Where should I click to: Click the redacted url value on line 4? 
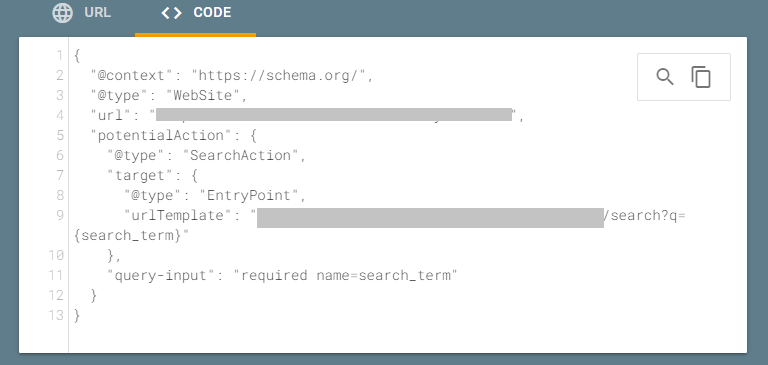pos(334,115)
